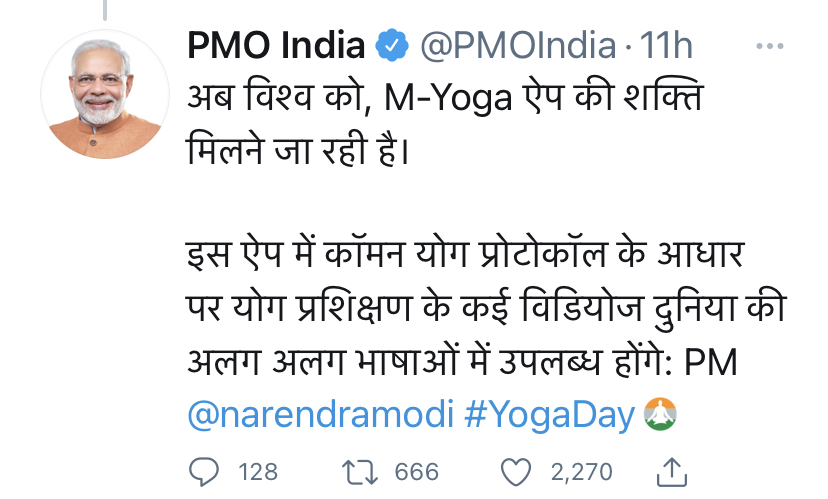Click the 128 replies count
Screen dimensions: 828x499
258,471
